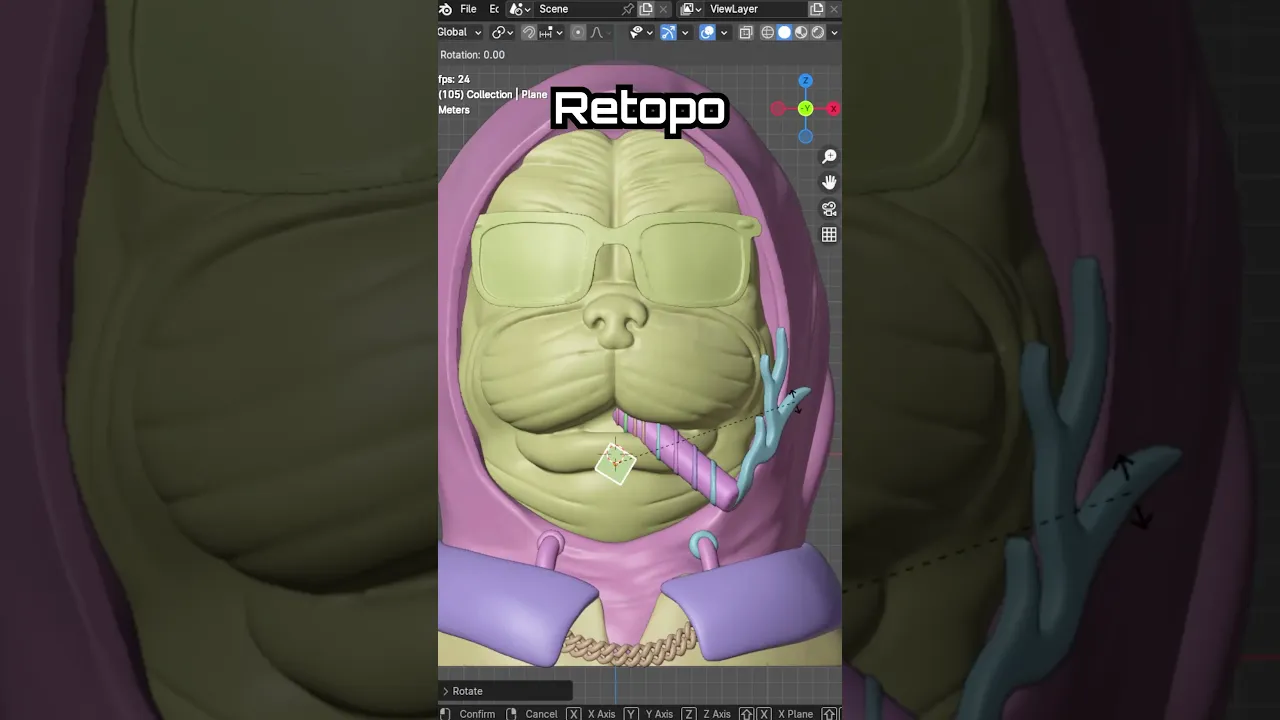Open the view layer browse dropdown

tap(691, 9)
